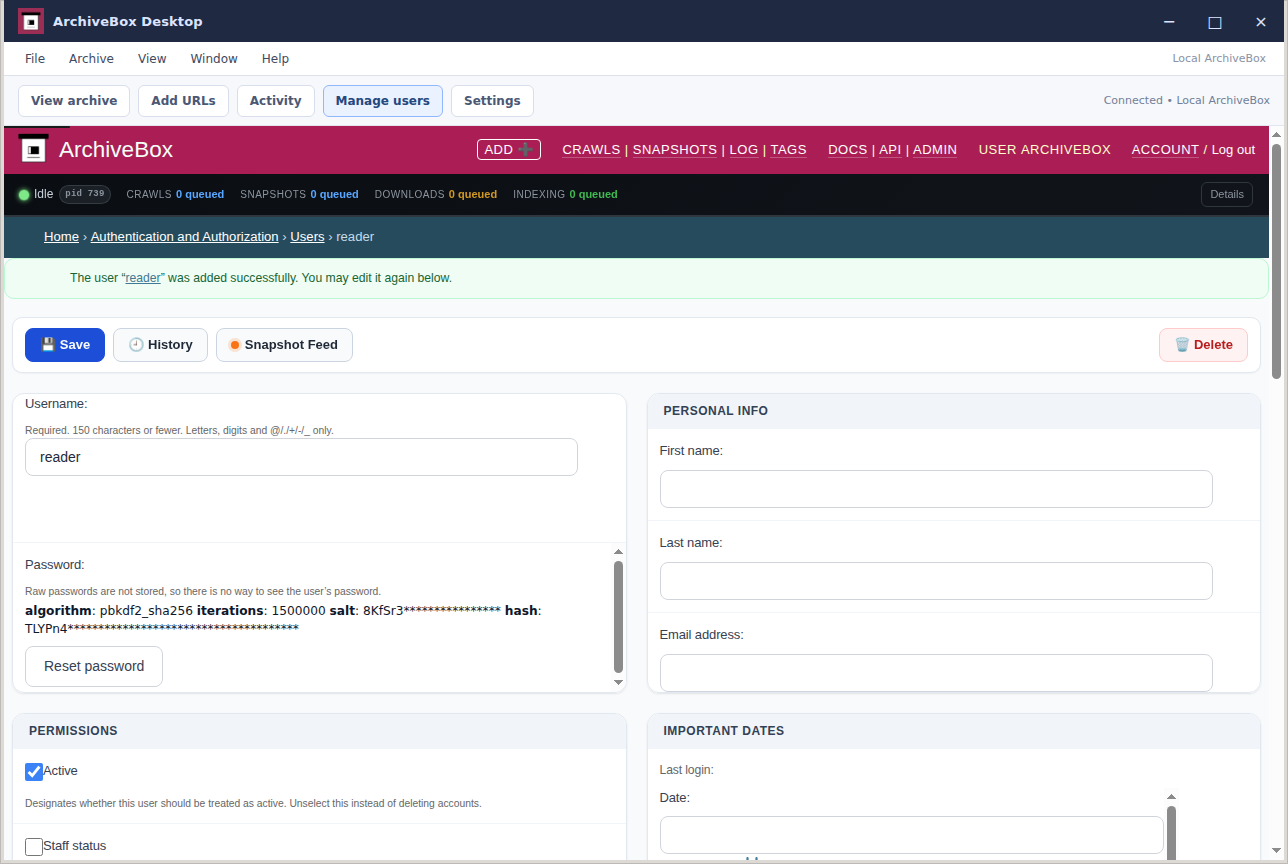Open the Archive menu
Viewport: 1288px width, 864px height.
(x=91, y=59)
